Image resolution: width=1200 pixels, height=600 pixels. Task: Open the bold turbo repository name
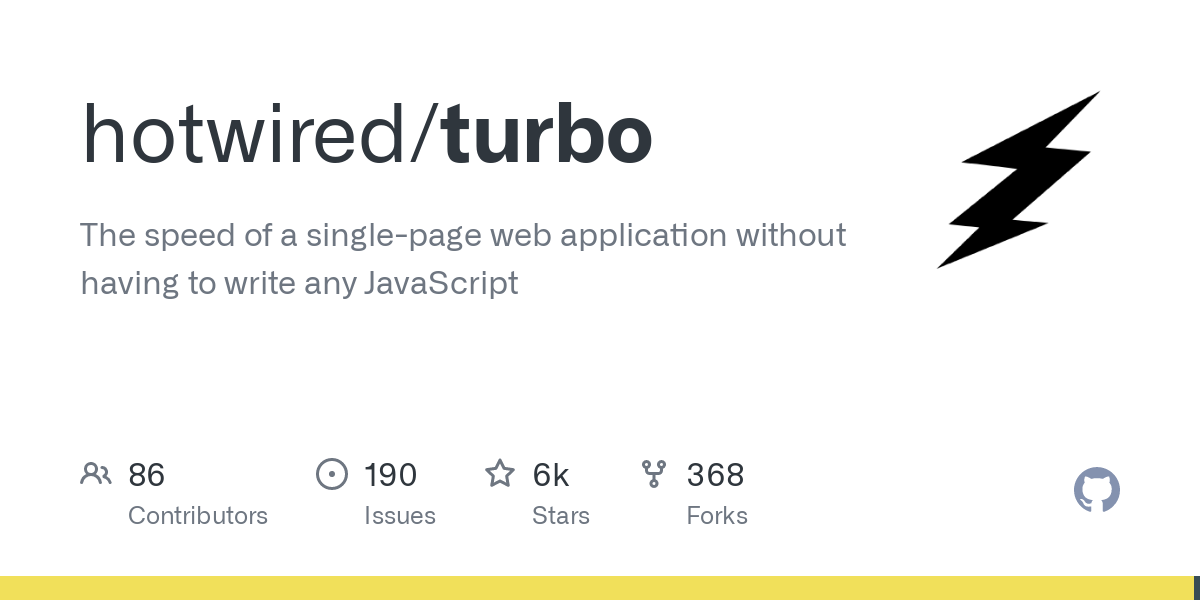tap(547, 135)
